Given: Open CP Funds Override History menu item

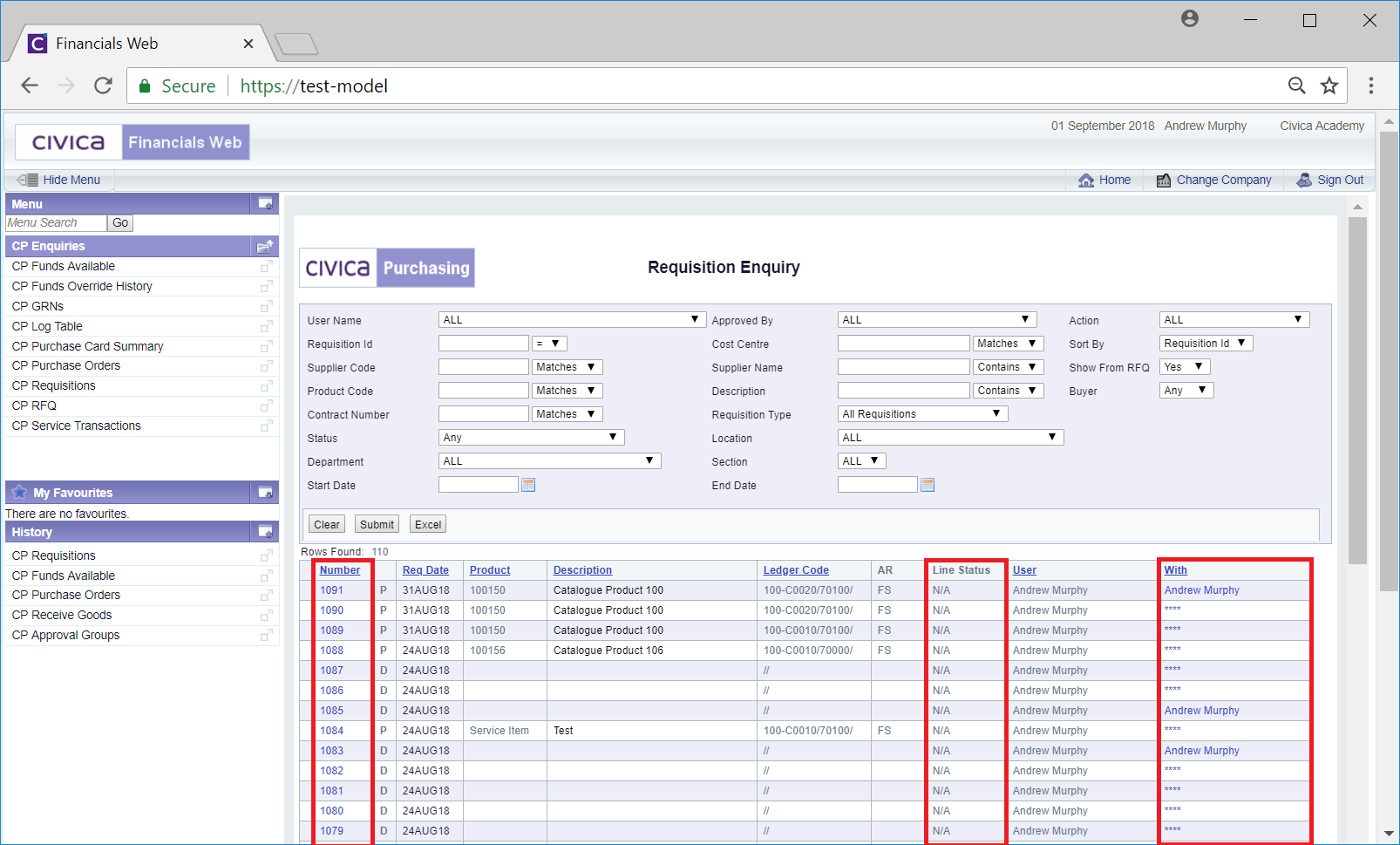Looking at the screenshot, I should (82, 286).
